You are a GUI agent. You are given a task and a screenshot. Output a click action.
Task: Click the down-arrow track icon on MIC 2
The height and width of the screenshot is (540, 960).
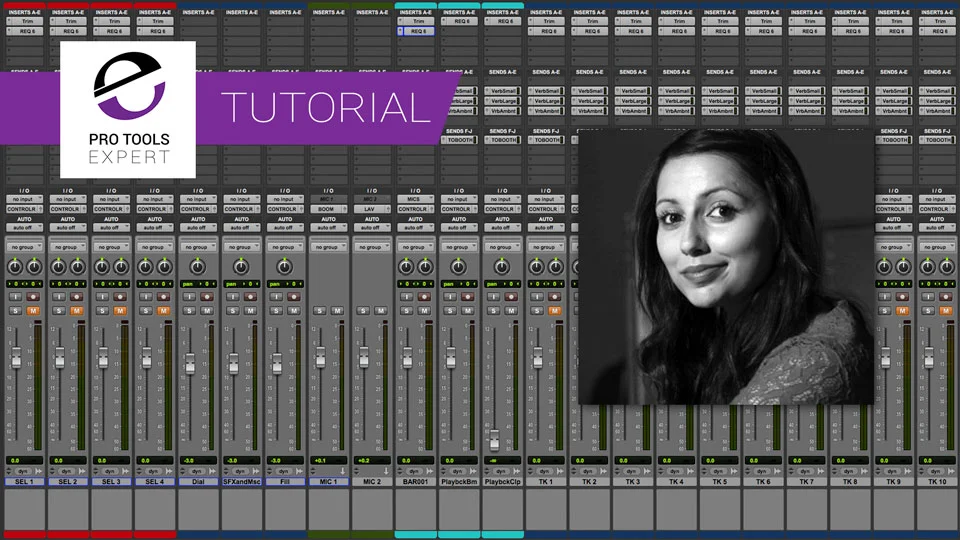click(x=386, y=471)
